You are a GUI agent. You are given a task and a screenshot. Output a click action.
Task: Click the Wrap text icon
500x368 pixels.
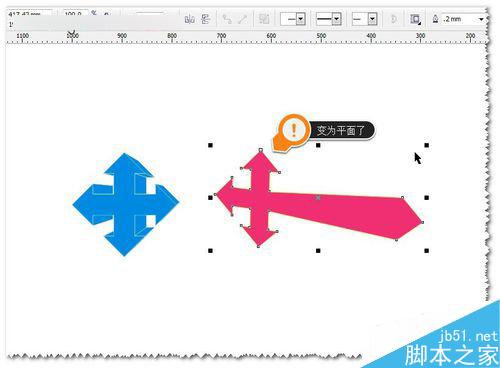pos(415,19)
